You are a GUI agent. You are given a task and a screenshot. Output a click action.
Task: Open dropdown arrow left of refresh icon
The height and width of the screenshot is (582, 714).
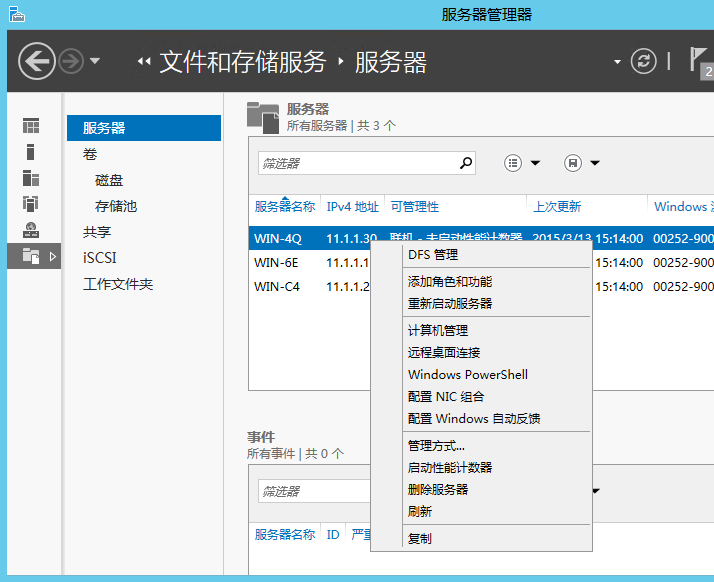[617, 61]
